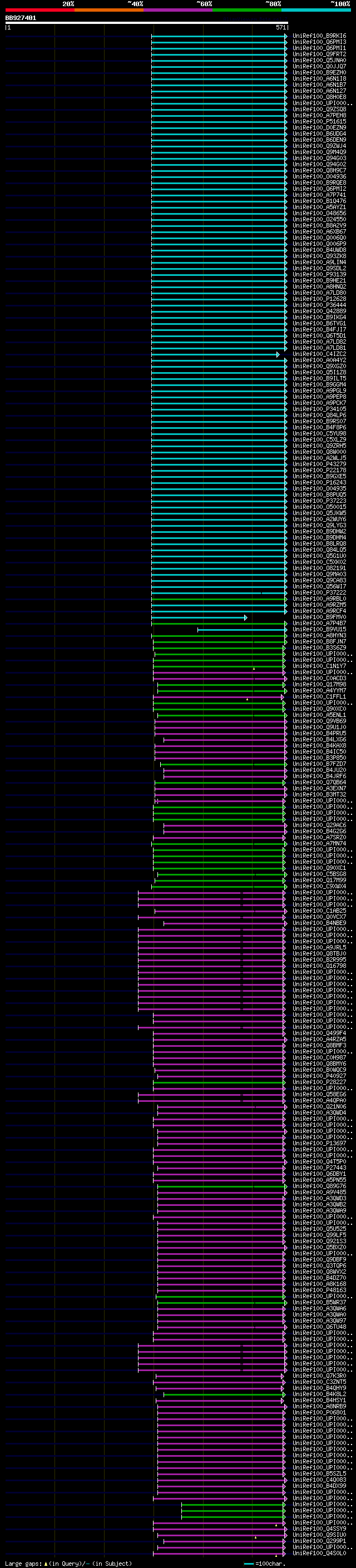This screenshot has width=356, height=1568.
Task: Select hit label UniRef100_C4IZC2
Action: pos(319,354)
